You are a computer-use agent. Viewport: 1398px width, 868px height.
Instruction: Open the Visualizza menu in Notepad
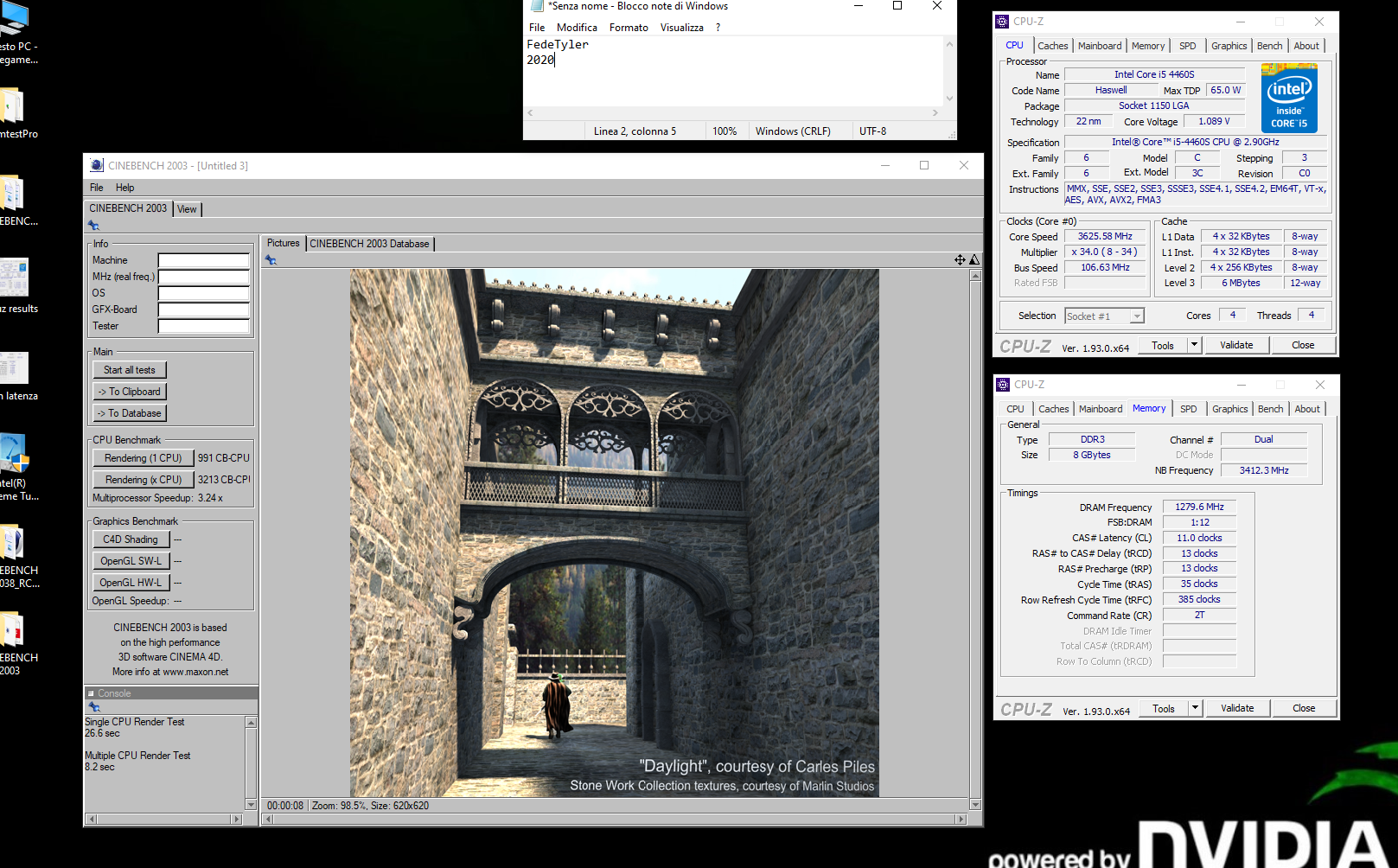coord(682,28)
